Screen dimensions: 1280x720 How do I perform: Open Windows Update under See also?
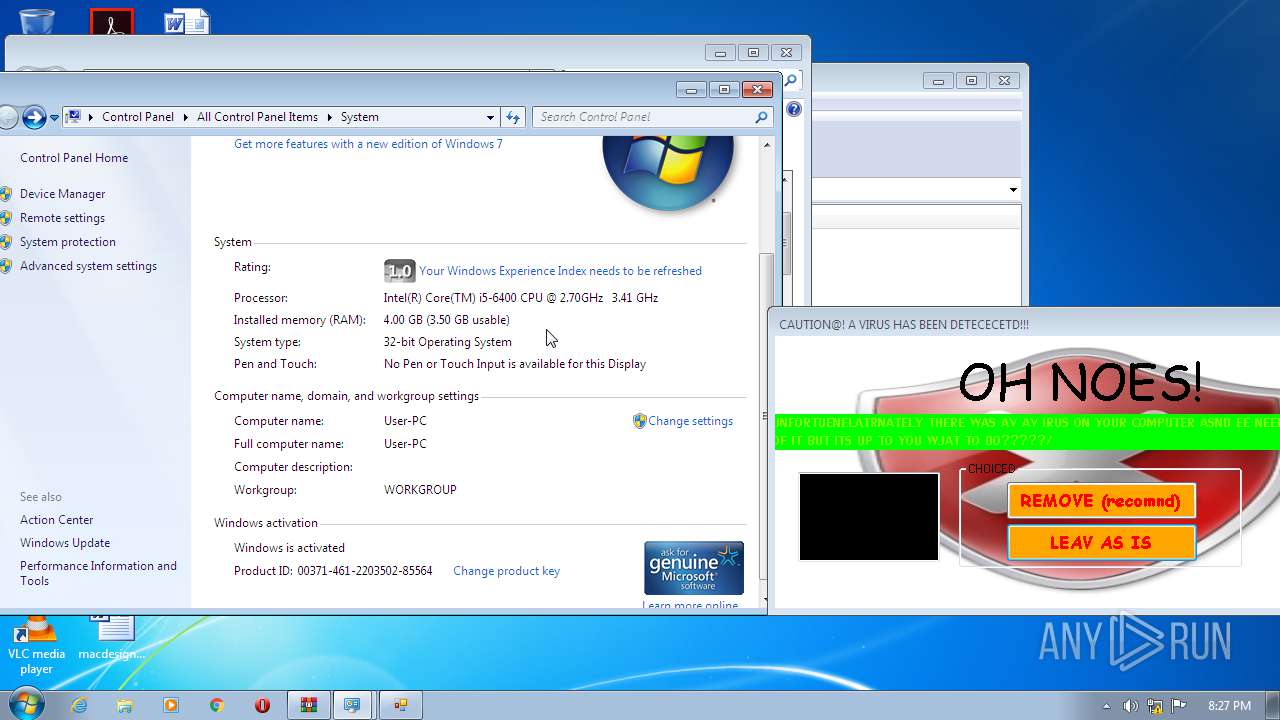tap(65, 543)
